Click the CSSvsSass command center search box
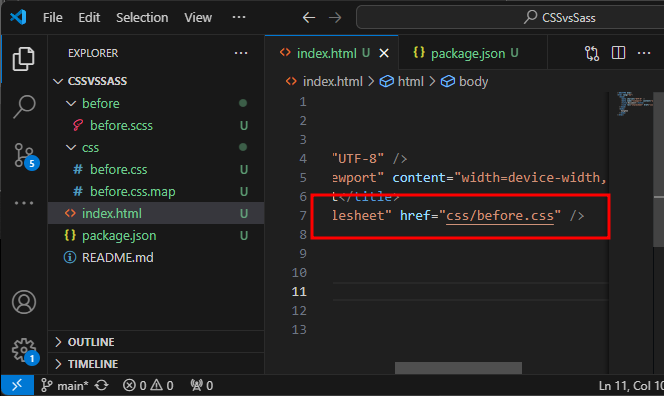 pos(510,18)
